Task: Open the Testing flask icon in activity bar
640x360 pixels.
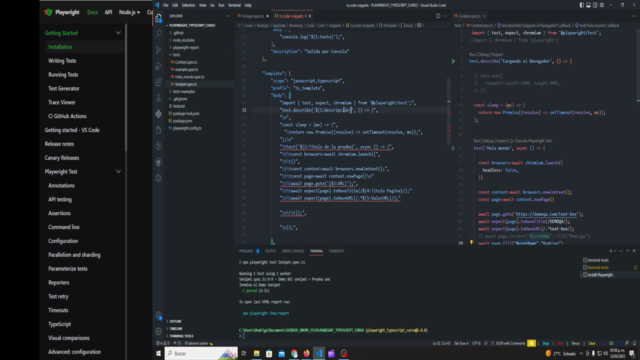Action: (158, 98)
